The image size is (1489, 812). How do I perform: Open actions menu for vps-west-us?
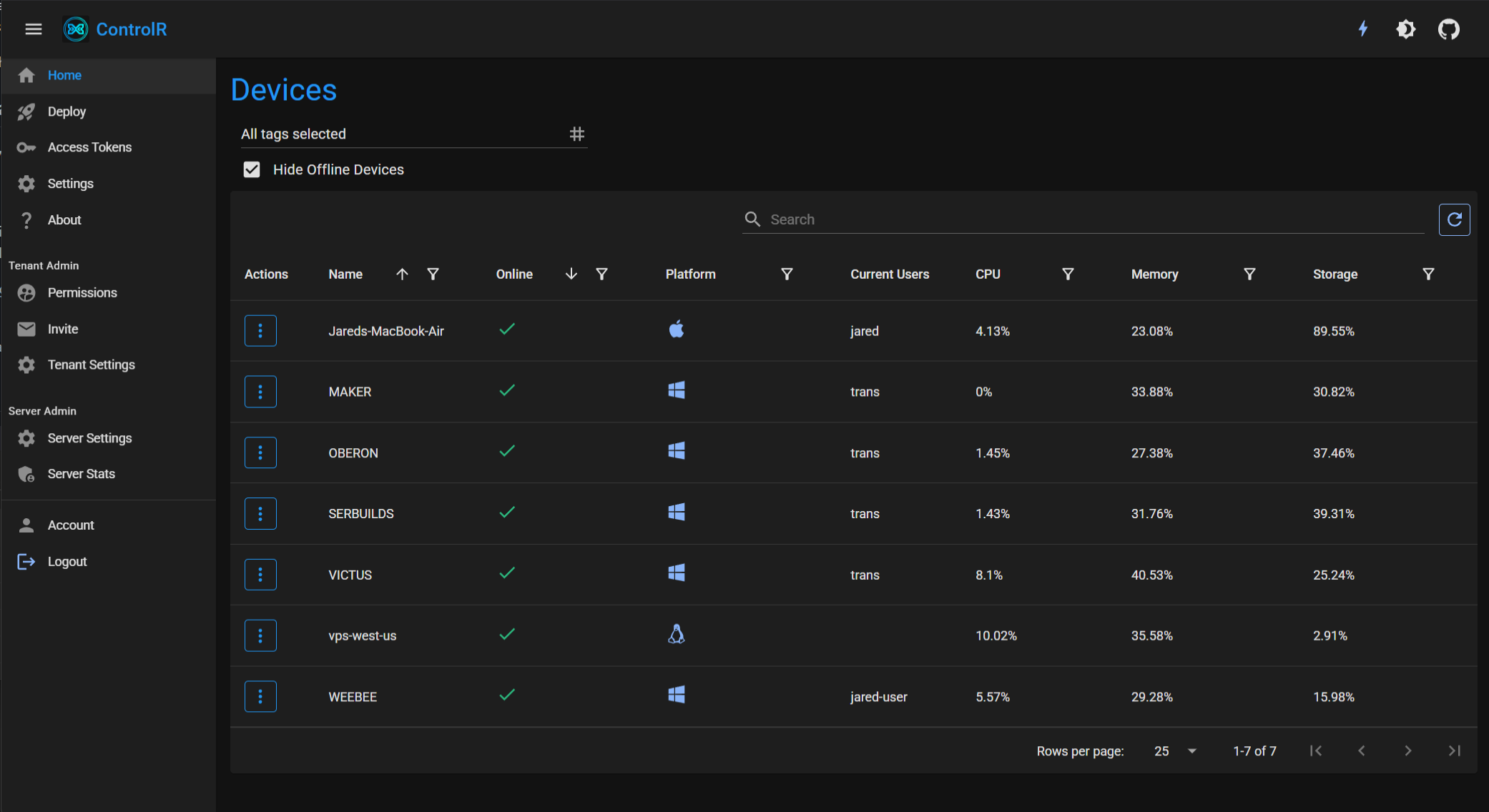[260, 635]
